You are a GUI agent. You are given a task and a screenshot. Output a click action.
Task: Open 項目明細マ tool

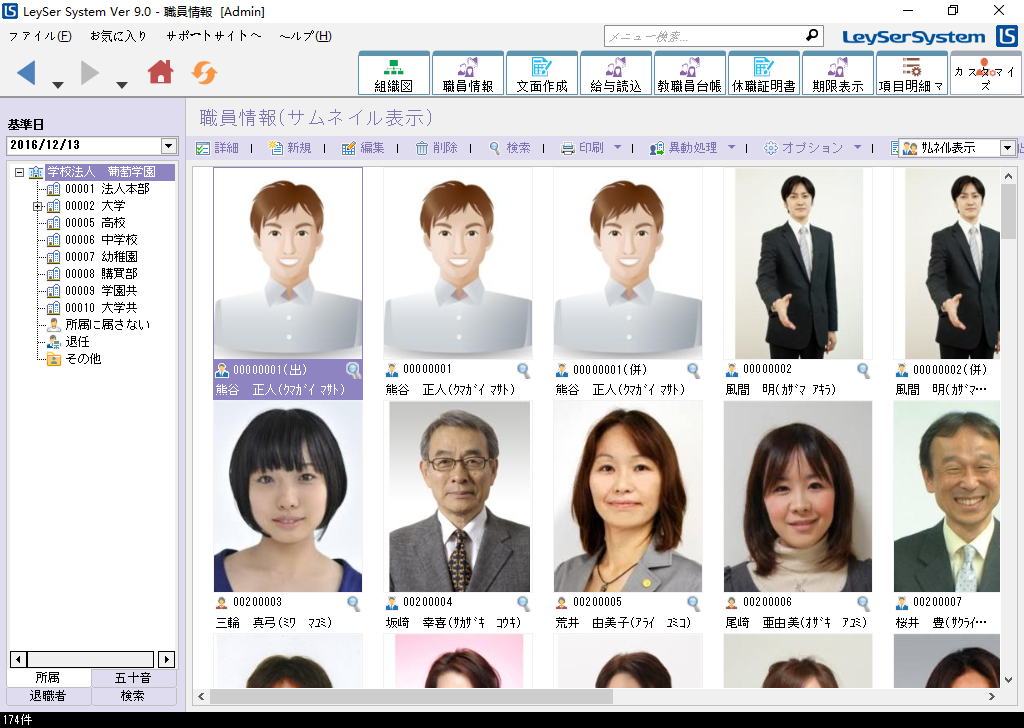(x=912, y=74)
